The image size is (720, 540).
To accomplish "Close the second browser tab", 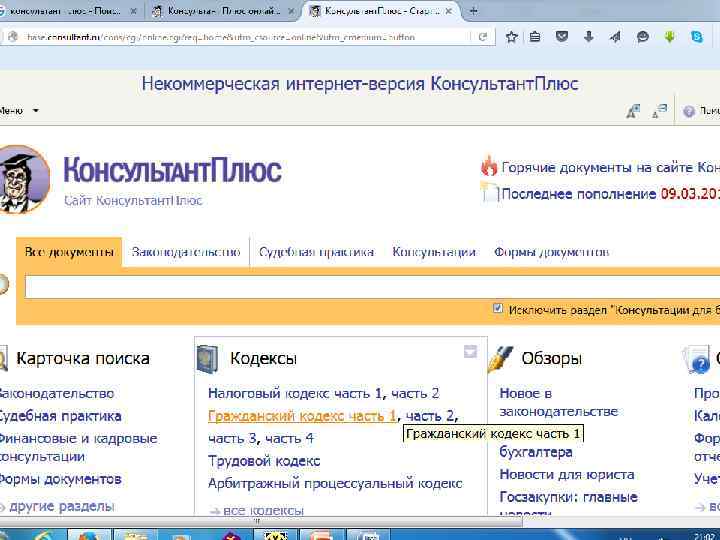I will (291, 11).
